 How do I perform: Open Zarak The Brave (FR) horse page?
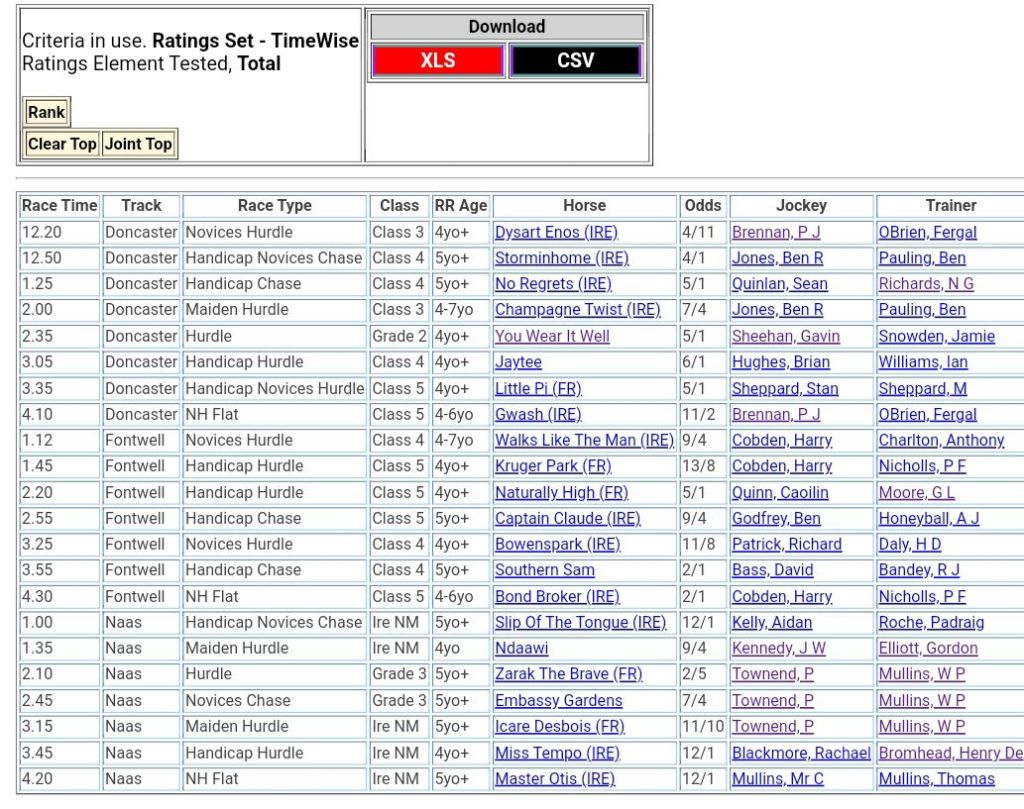tap(568, 674)
